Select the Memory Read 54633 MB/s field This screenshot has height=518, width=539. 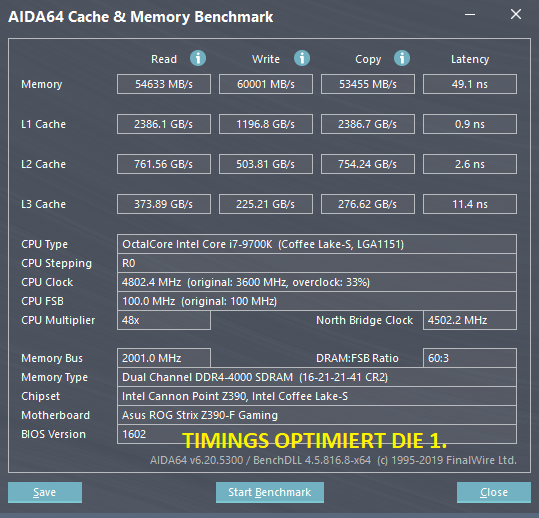point(164,84)
